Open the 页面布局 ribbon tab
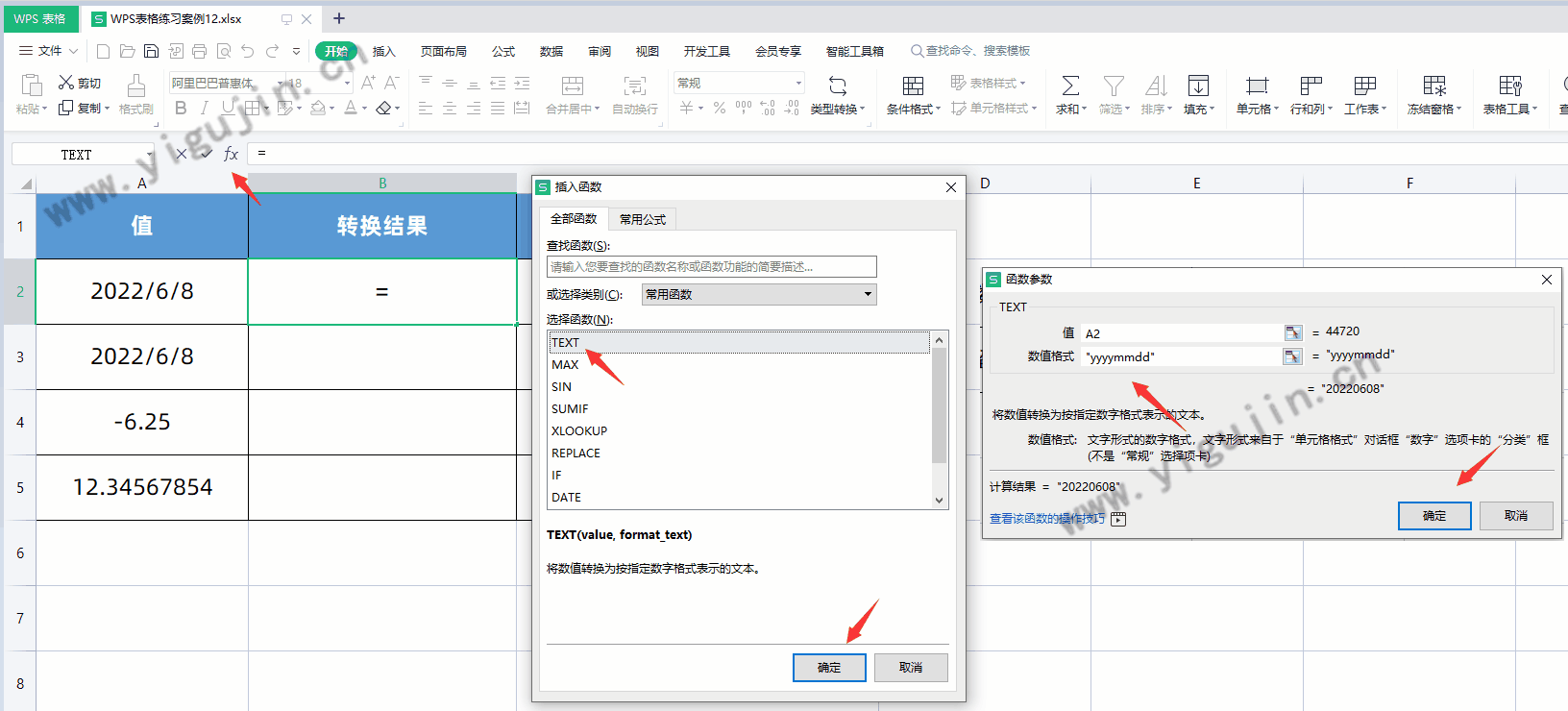The width and height of the screenshot is (1568, 711). 444,51
